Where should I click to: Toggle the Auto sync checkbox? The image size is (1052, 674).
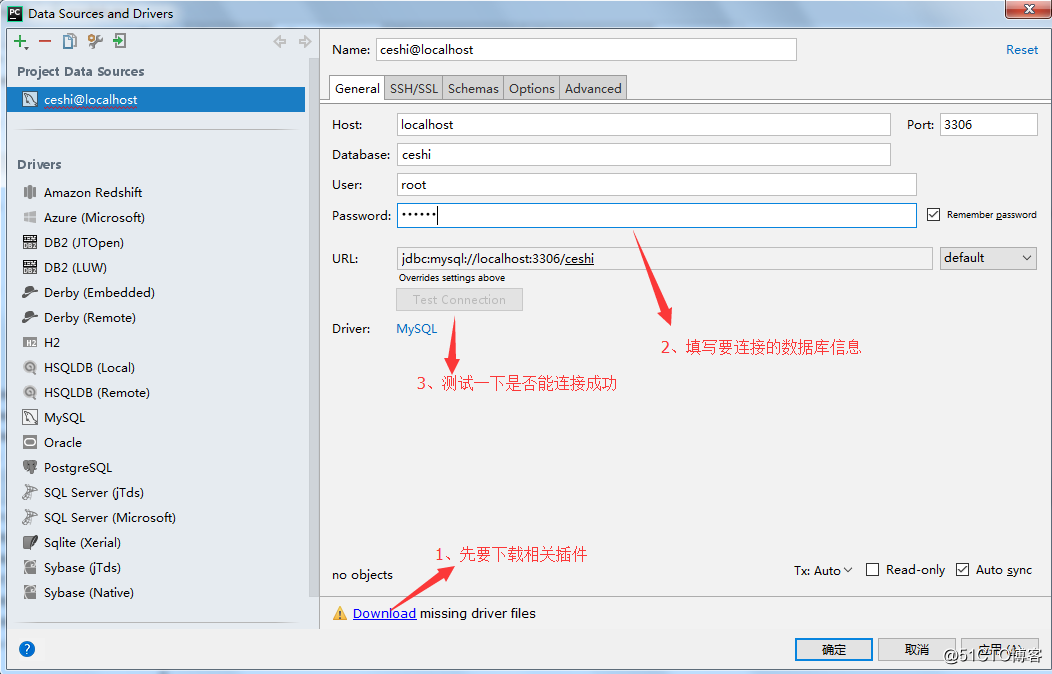coord(962,569)
